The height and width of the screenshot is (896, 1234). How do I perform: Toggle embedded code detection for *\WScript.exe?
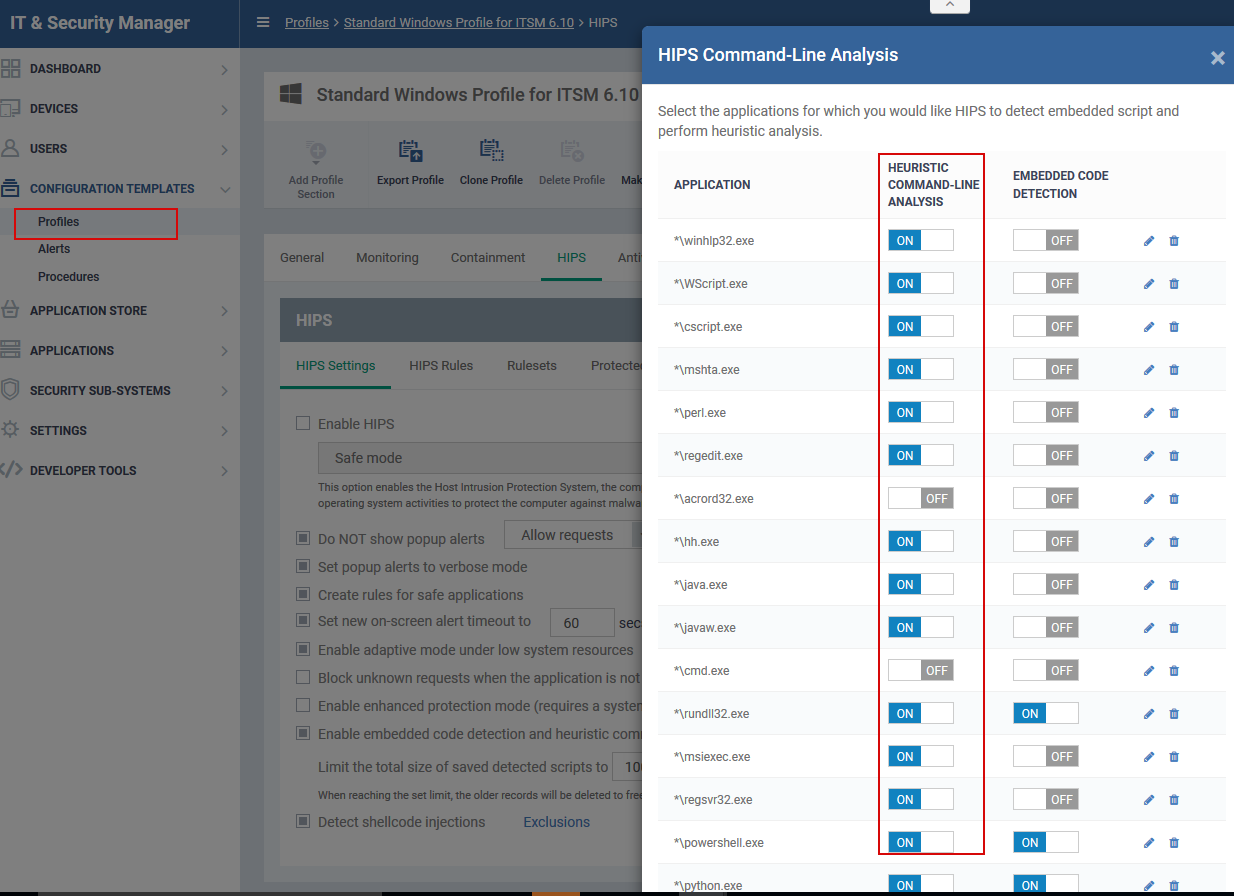click(x=1046, y=283)
